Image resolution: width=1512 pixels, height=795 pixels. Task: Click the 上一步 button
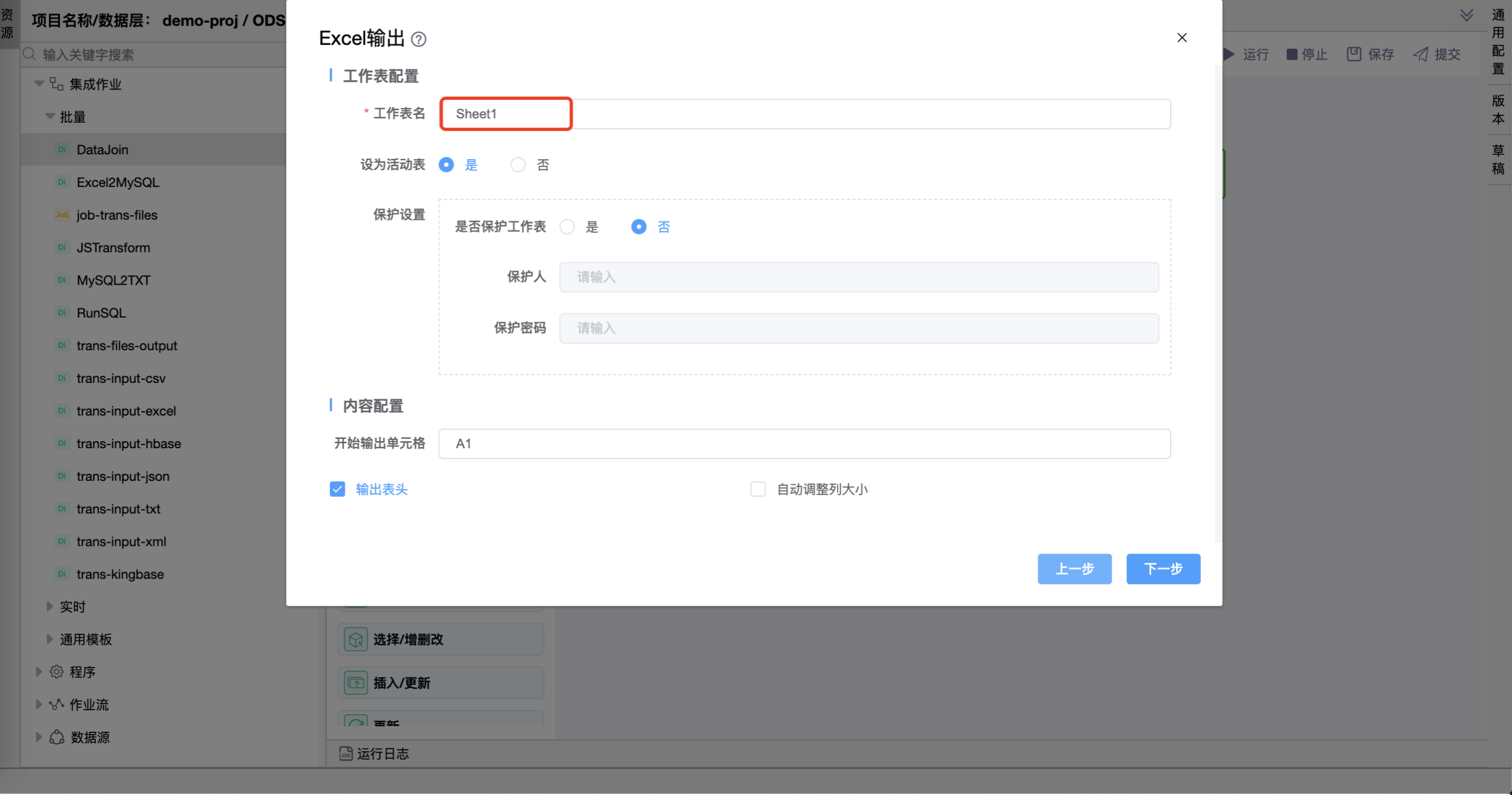click(1074, 568)
